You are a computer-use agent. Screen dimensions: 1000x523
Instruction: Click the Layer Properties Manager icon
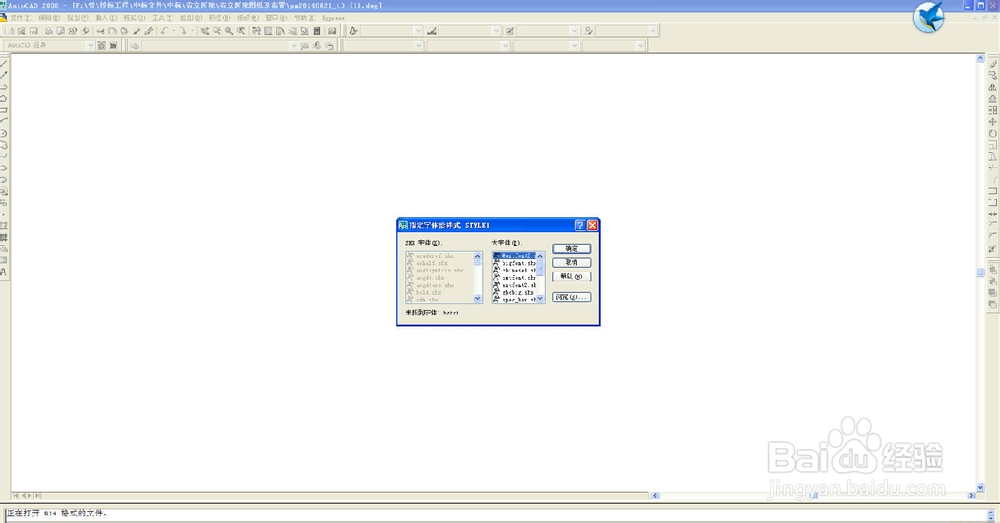click(x=135, y=45)
